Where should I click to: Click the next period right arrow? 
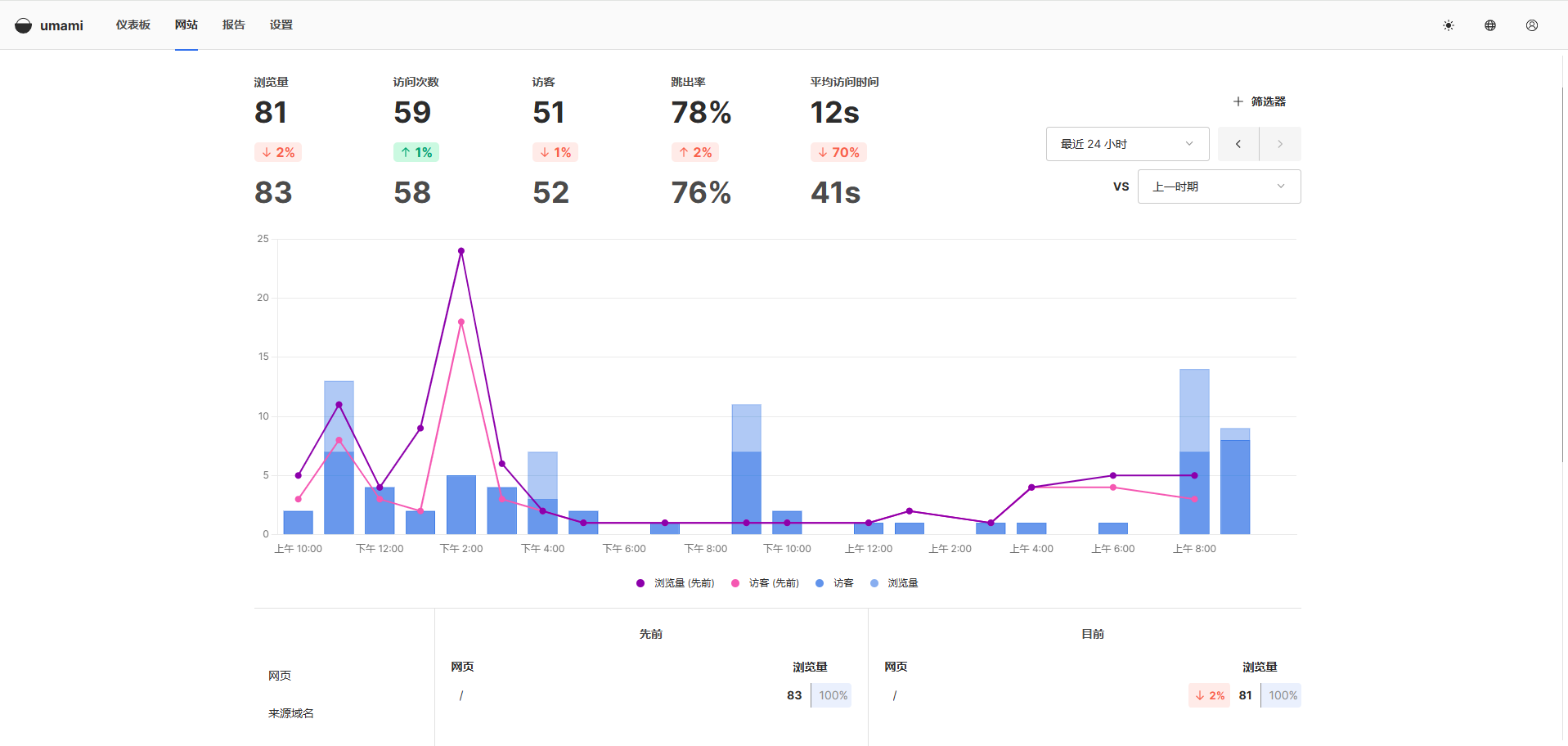click(x=1279, y=144)
